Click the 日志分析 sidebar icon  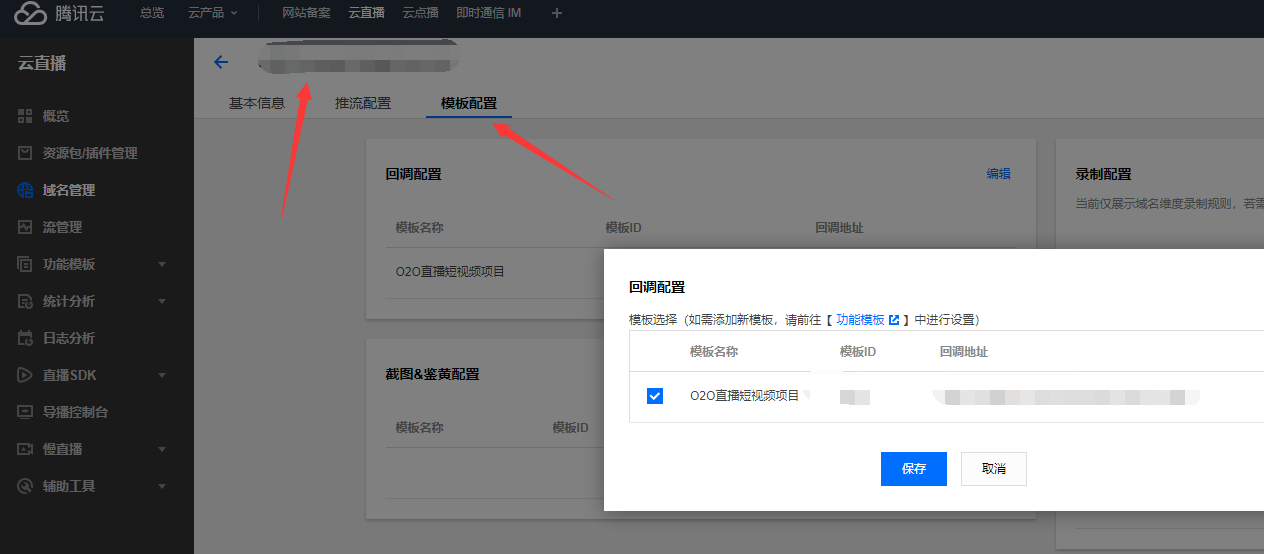pyautogui.click(x=25, y=338)
